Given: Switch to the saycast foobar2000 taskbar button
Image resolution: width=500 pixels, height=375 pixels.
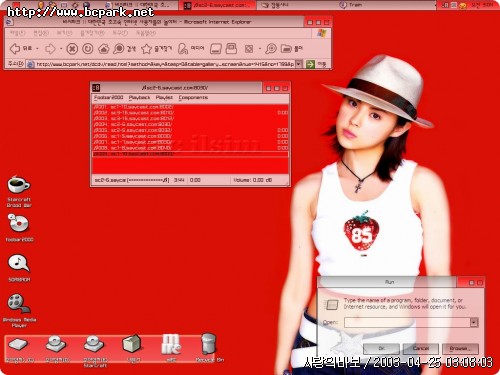Looking at the screenshot, I should (218, 5).
